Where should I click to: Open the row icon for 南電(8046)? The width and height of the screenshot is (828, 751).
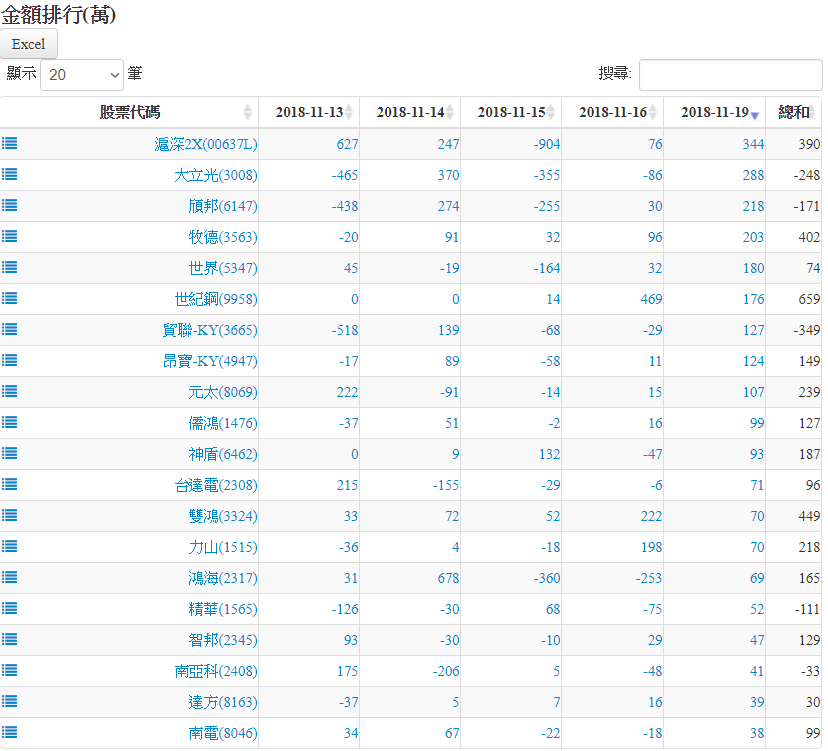(9, 733)
